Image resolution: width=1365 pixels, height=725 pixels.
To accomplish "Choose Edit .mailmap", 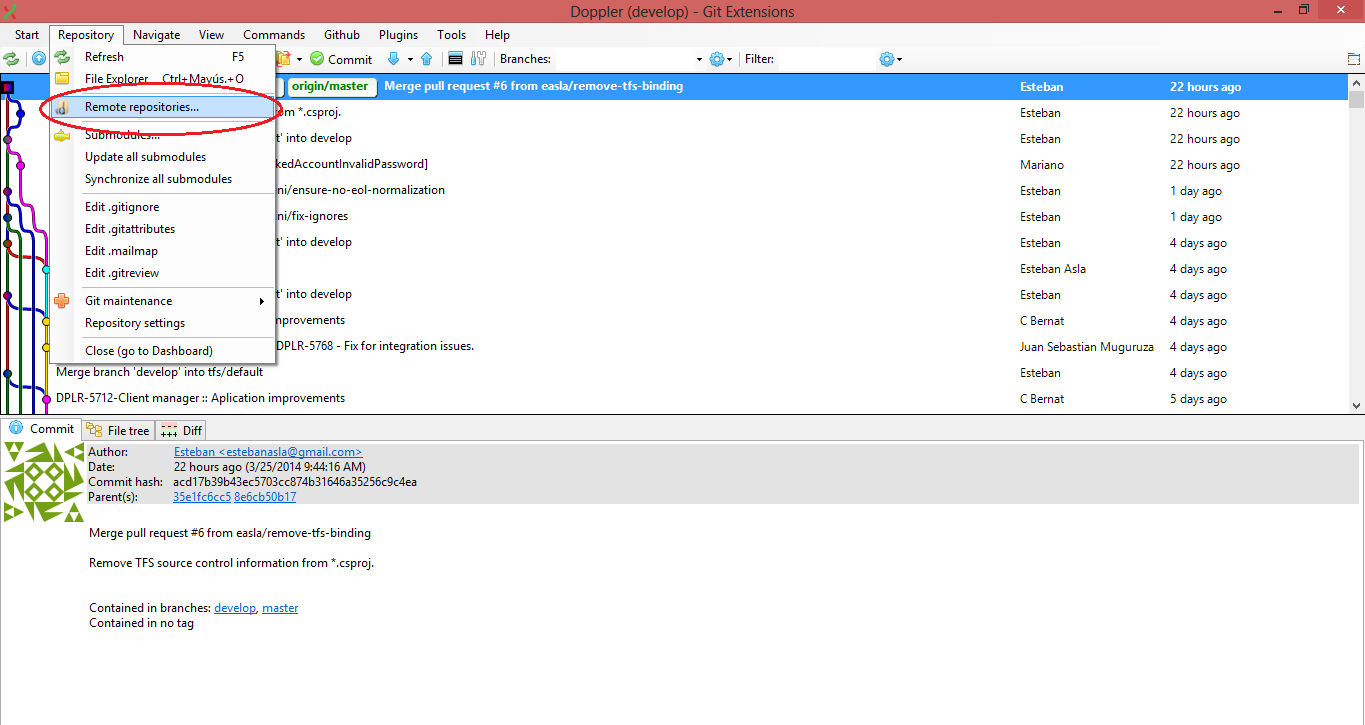I will [x=162, y=251].
